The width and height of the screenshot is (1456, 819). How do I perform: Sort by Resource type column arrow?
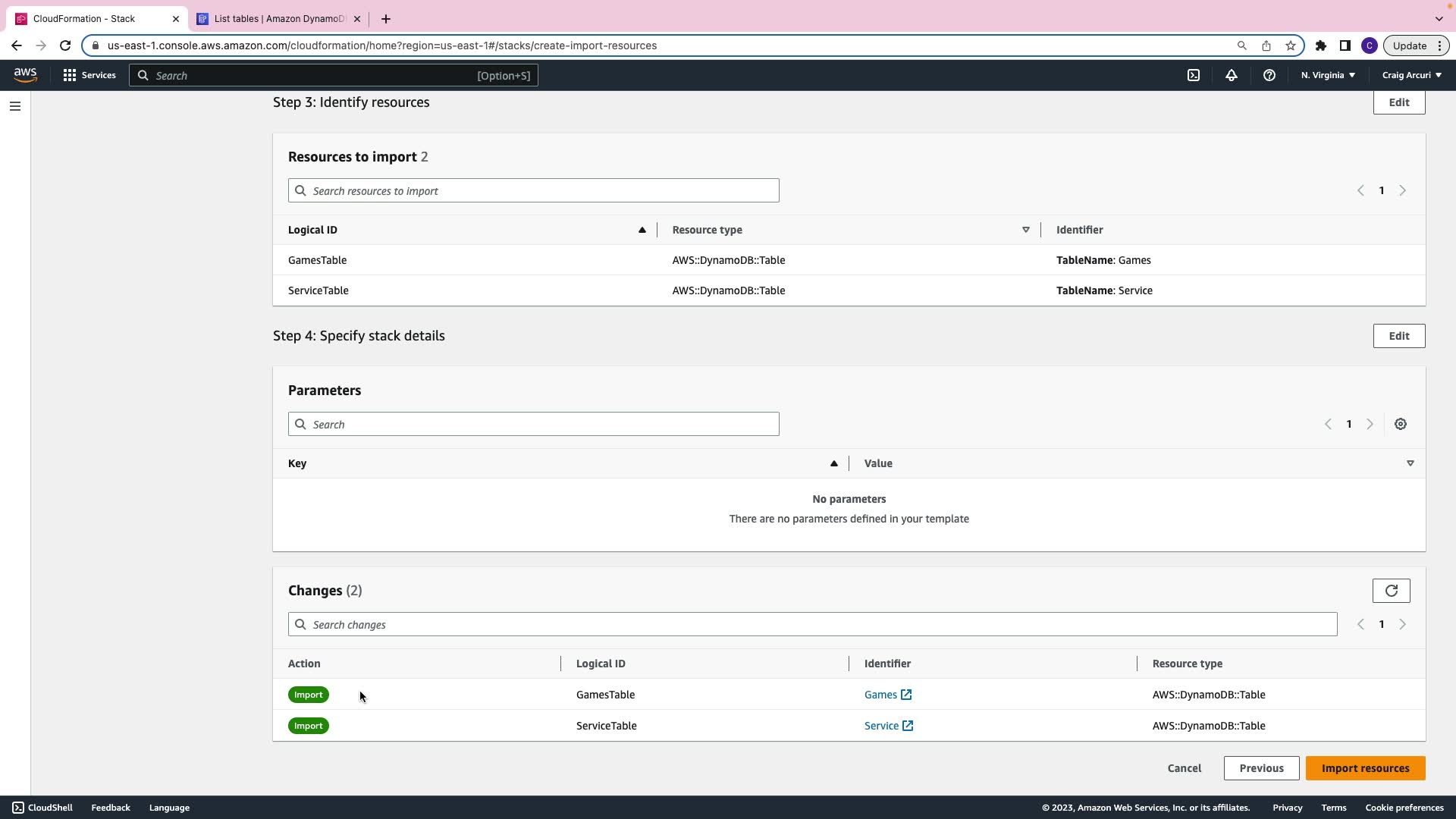(x=1025, y=230)
